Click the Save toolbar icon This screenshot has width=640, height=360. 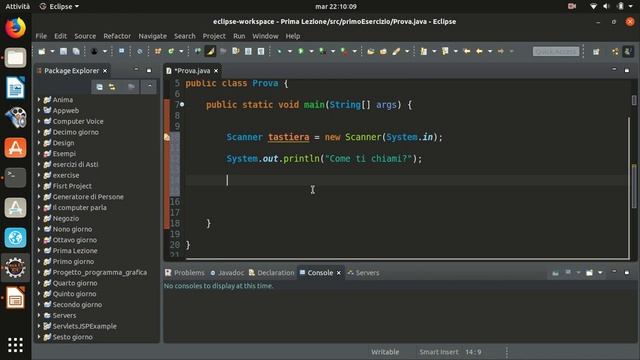tap(63, 51)
